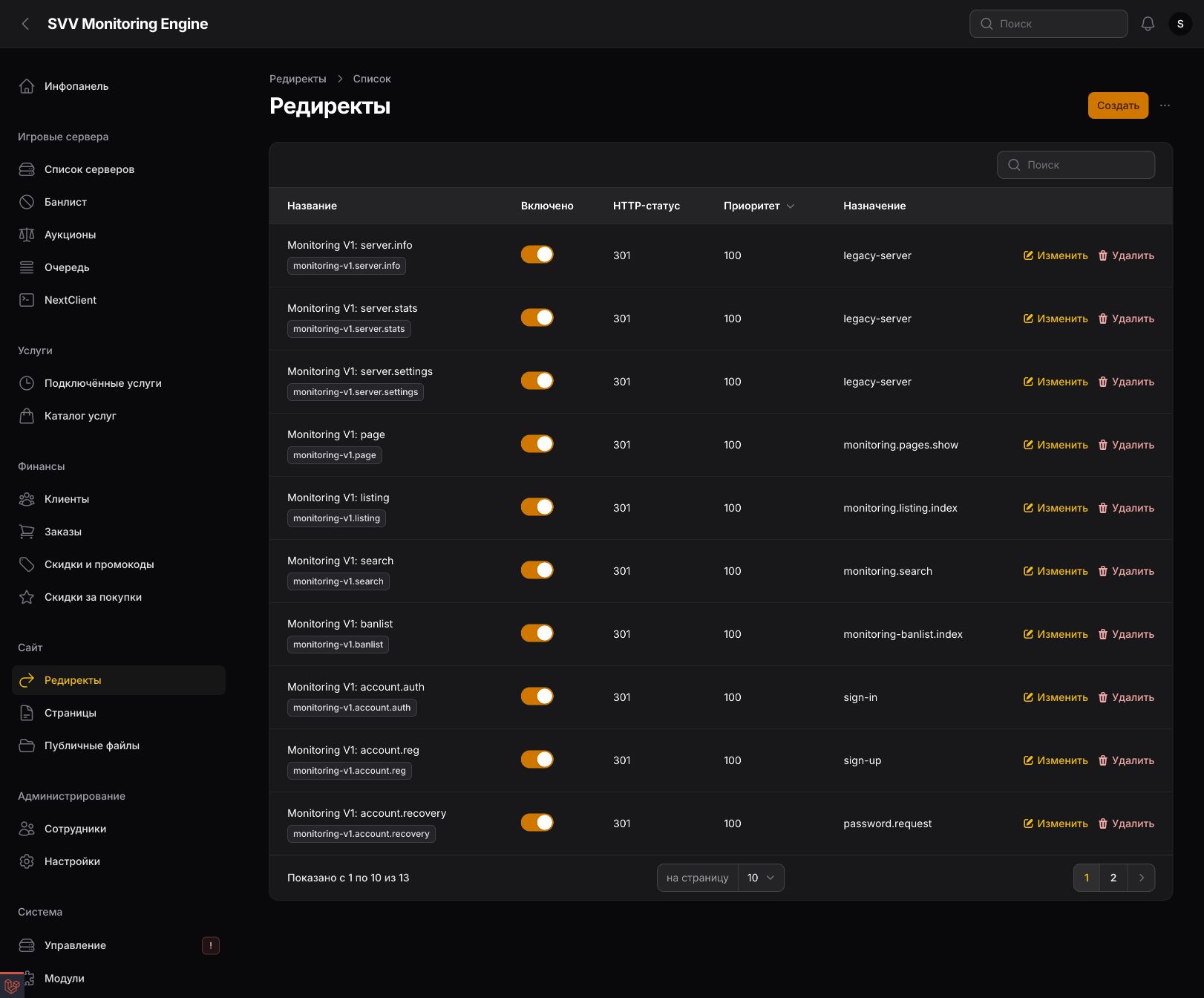This screenshot has width=1204, height=998.
Task: Click the Редиректы breadcrumb link
Action: [298, 79]
